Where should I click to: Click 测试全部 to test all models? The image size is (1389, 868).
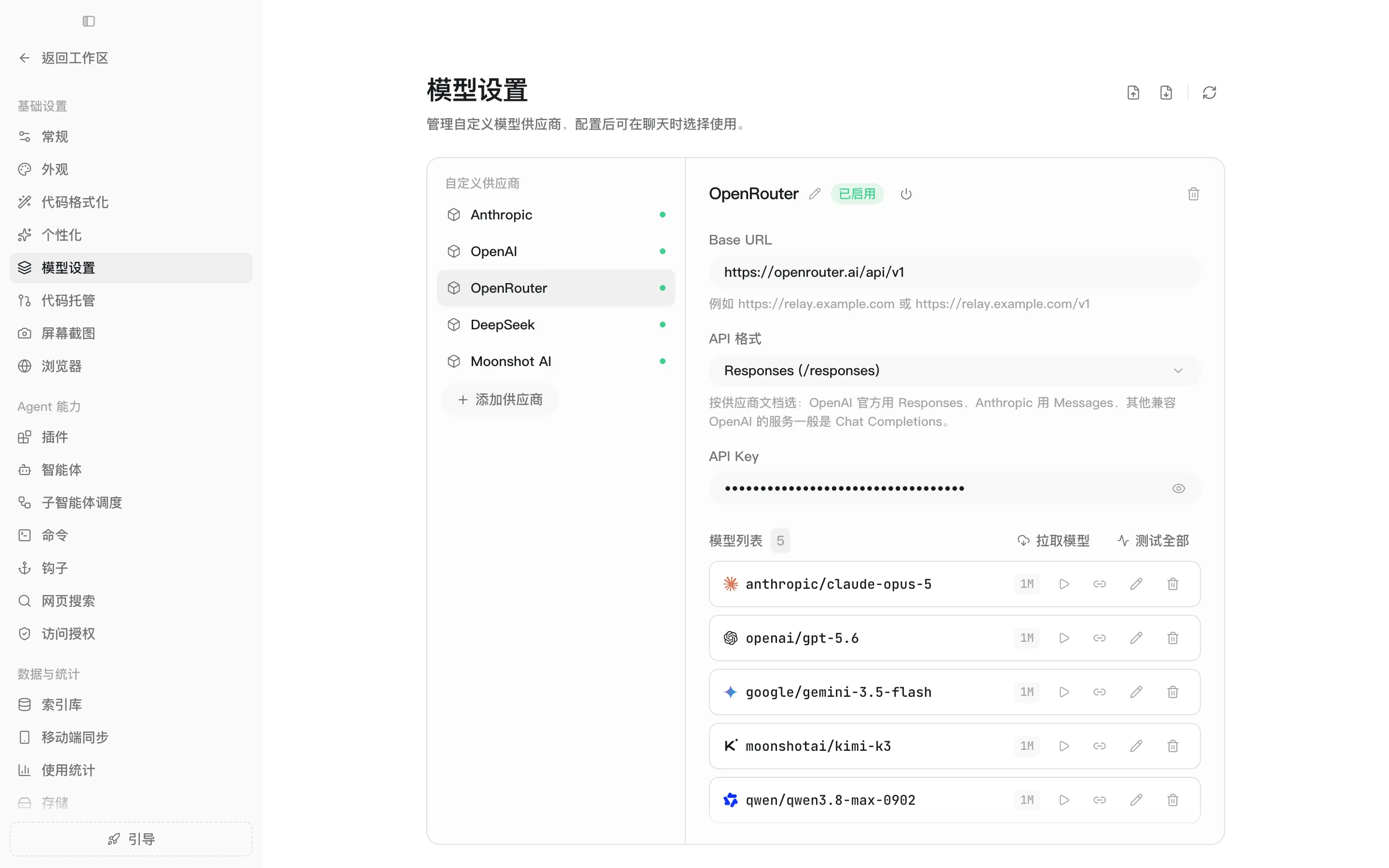click(x=1153, y=541)
